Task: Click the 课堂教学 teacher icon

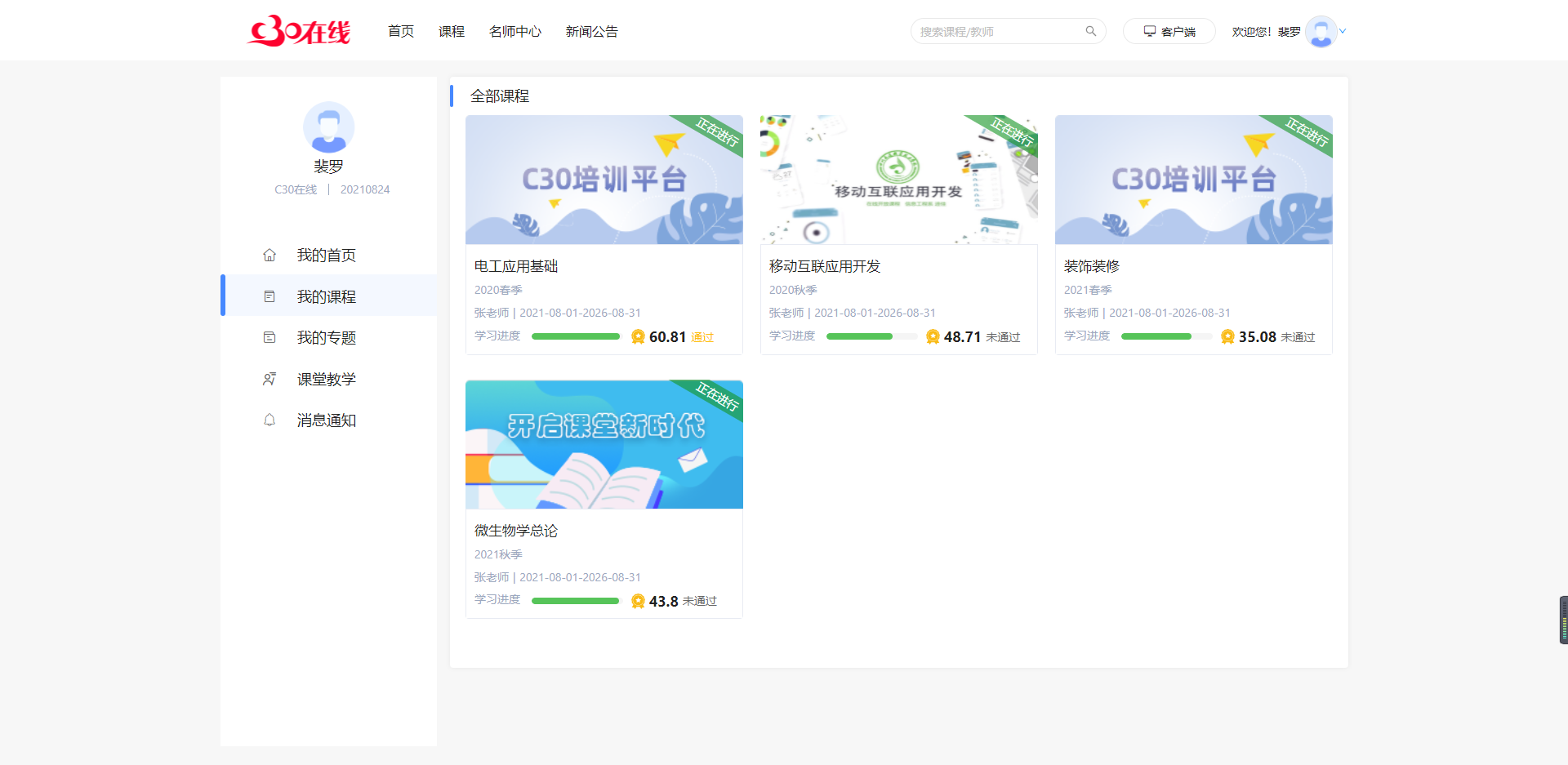Action: [x=269, y=379]
